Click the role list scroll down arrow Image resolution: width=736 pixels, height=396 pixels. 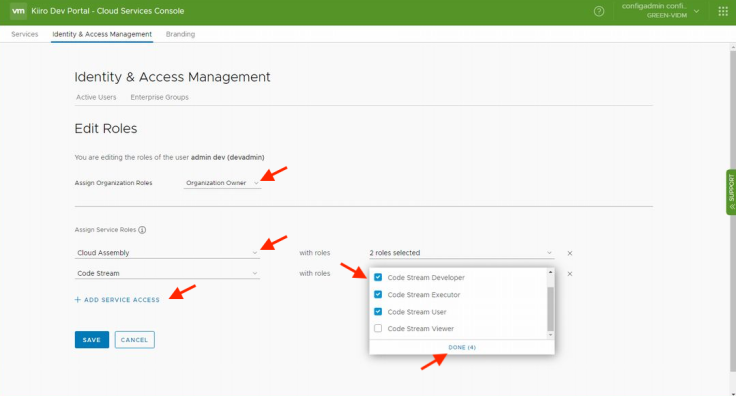pos(551,335)
